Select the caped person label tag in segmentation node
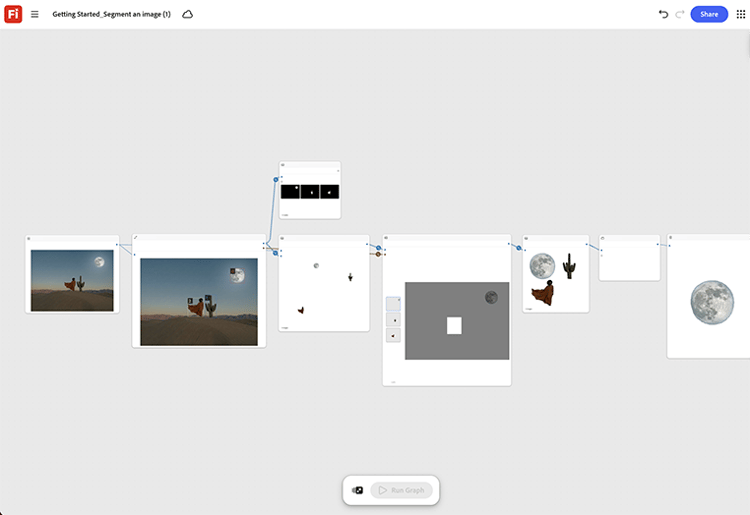750x515 pixels. tap(190, 301)
